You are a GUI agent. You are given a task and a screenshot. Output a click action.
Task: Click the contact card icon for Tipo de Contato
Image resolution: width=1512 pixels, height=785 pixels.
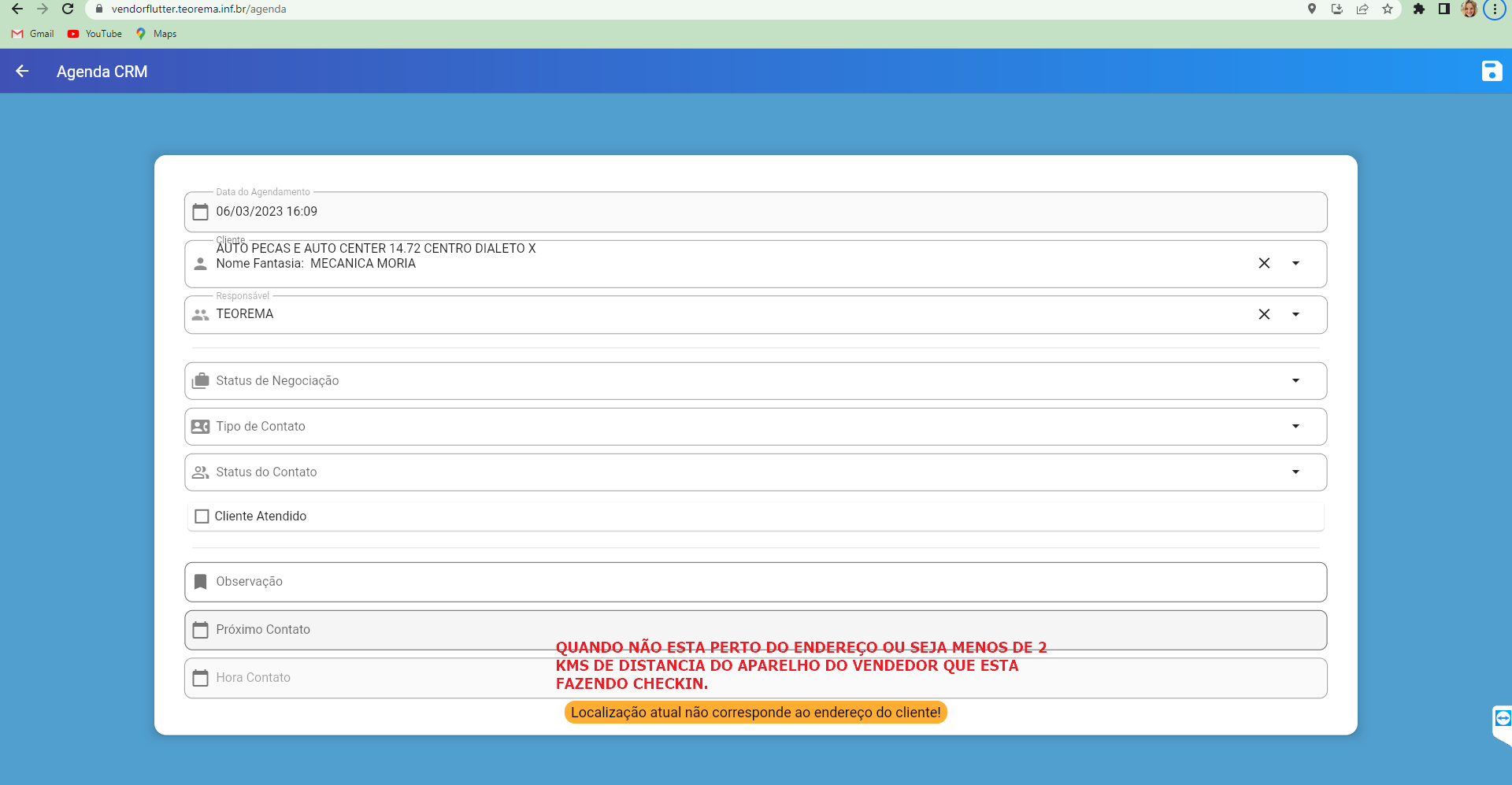(x=201, y=427)
